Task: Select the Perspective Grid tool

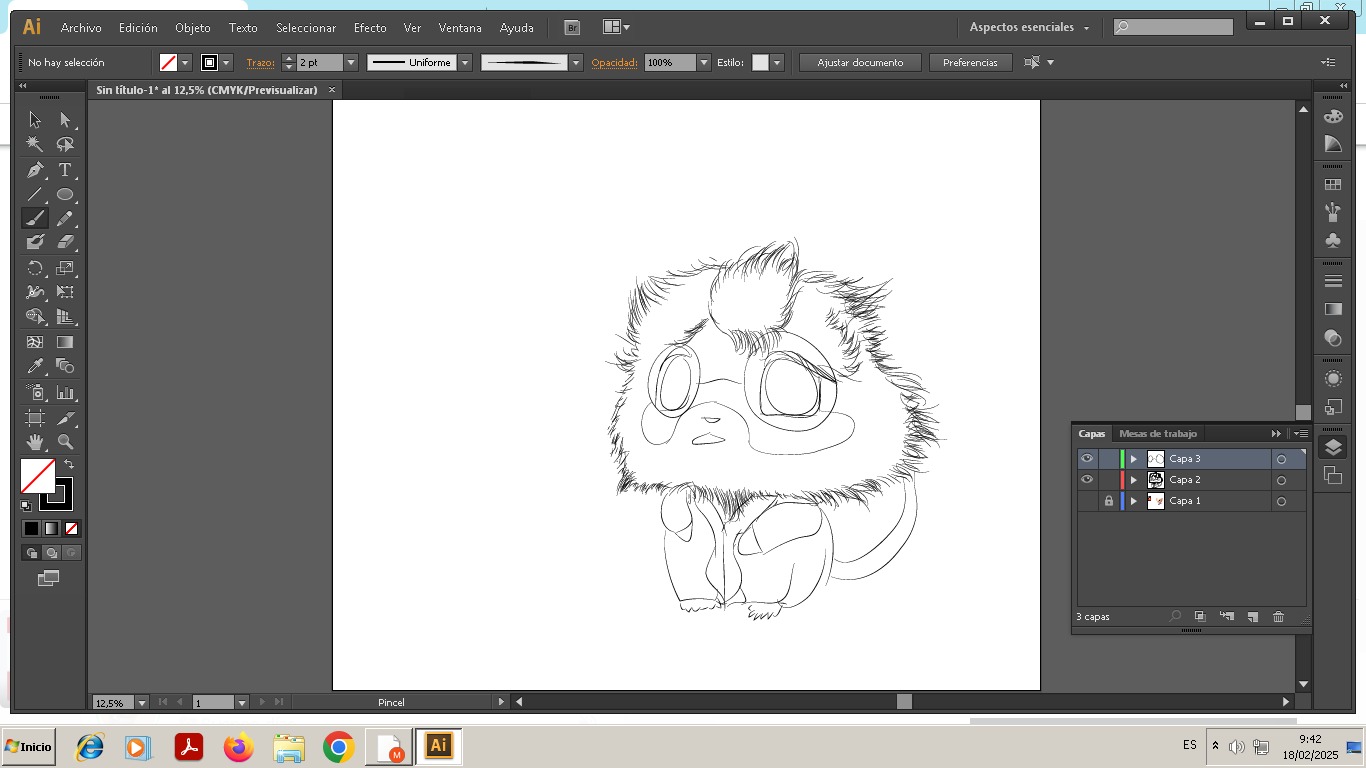Action: [x=65, y=316]
